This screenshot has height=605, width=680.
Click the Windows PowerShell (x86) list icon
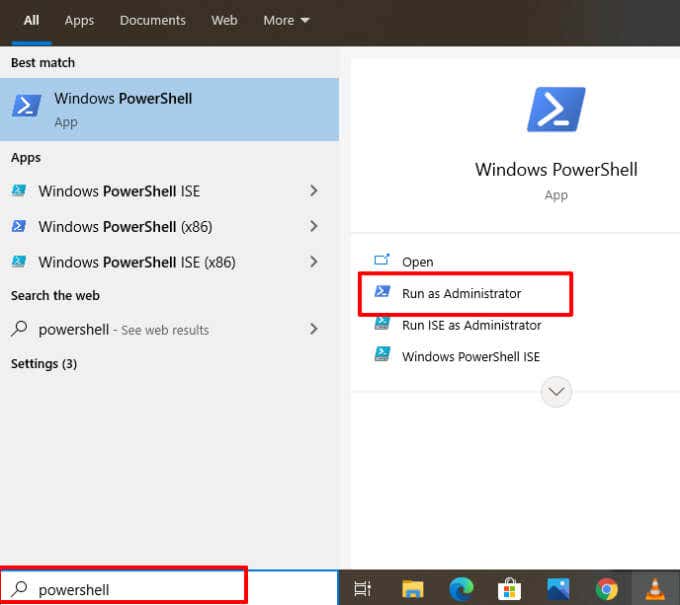[19, 226]
